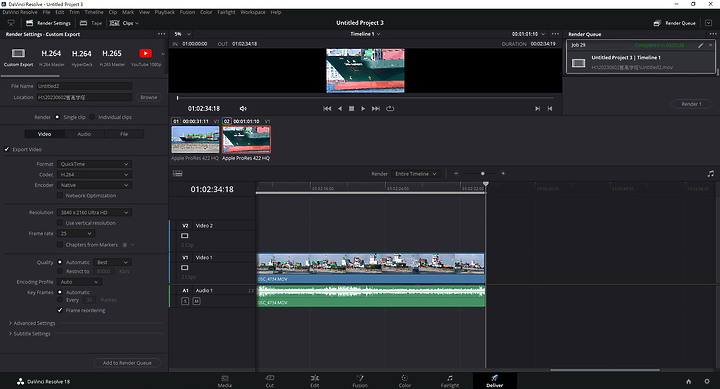Open Render Entire Timeline dropdown
The height and width of the screenshot is (389, 720).
click(416, 174)
